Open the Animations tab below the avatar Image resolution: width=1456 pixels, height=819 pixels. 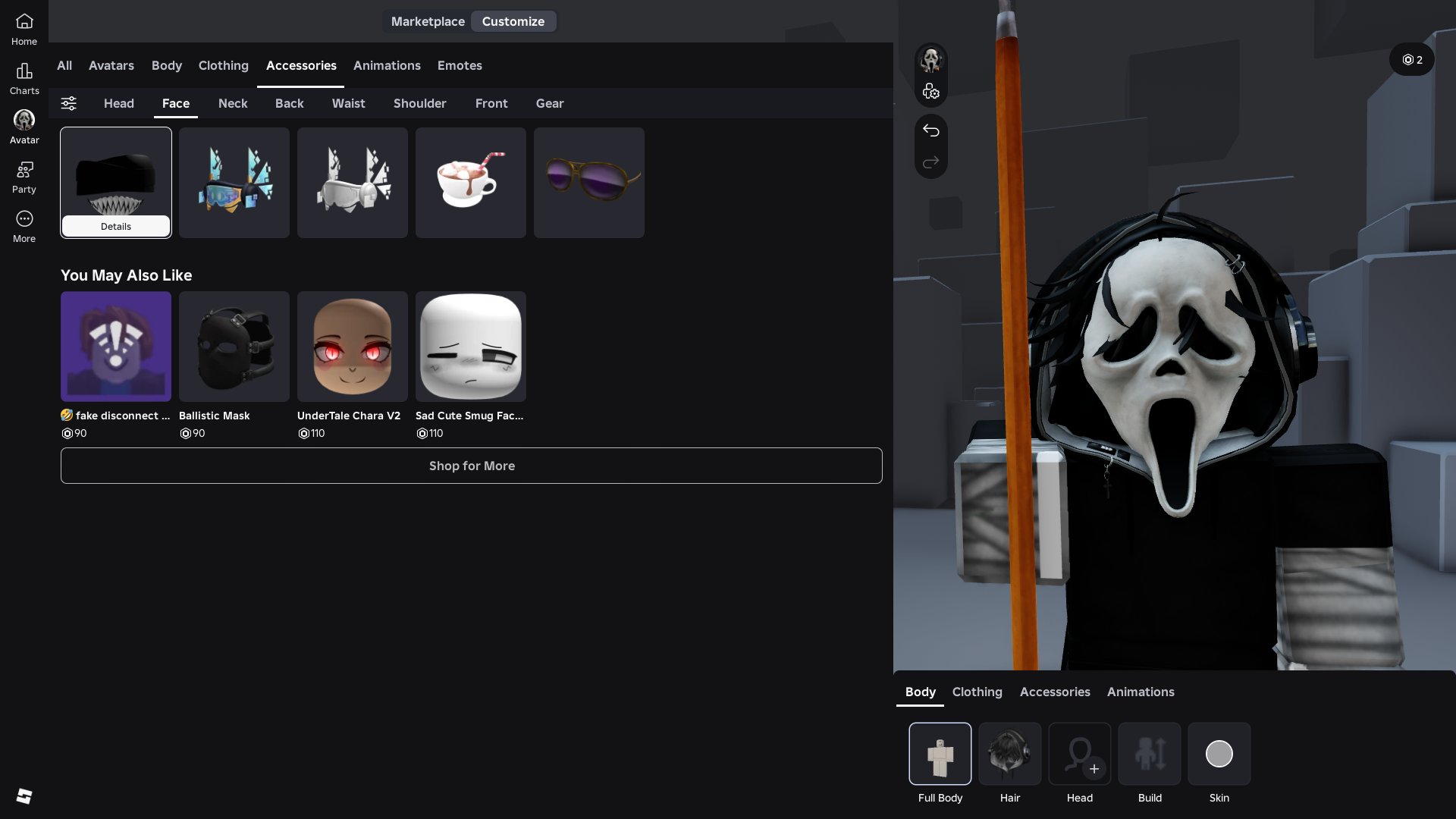[x=1141, y=692]
